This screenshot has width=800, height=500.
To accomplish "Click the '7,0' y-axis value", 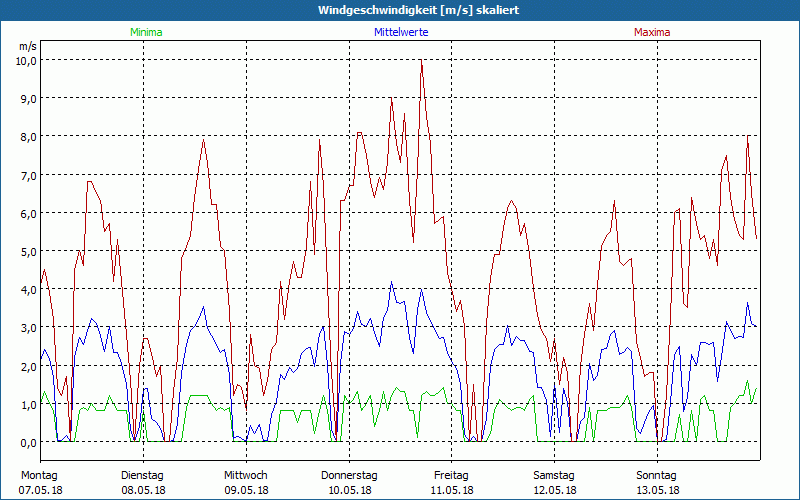I will coord(29,175).
